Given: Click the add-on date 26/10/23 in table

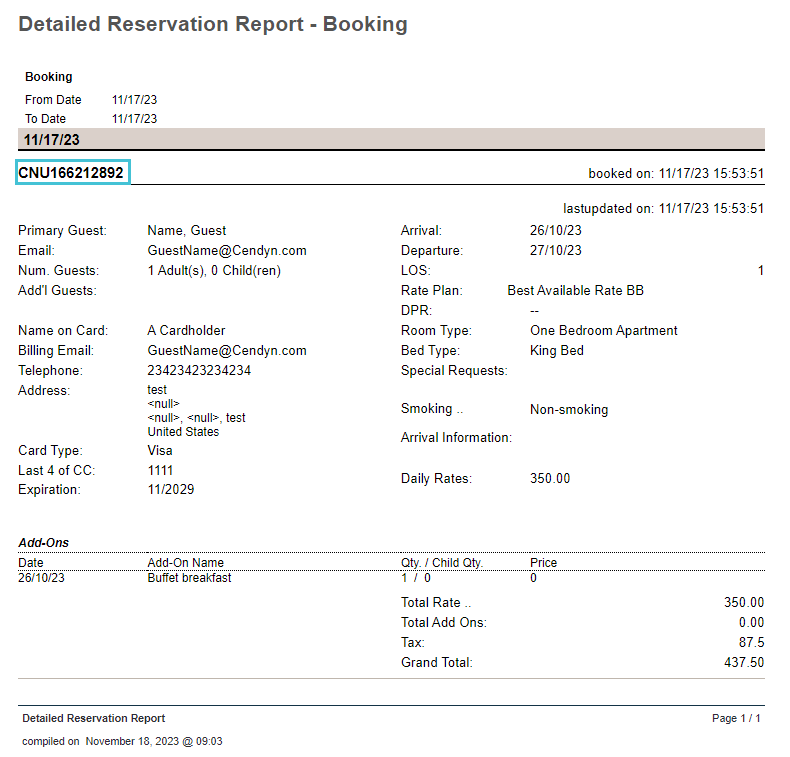Looking at the screenshot, I should (x=41, y=578).
